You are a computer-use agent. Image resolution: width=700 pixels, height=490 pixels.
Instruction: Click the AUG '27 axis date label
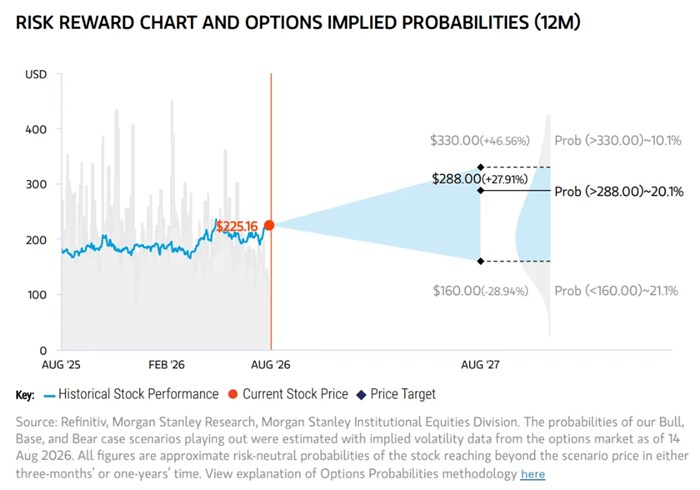480,365
